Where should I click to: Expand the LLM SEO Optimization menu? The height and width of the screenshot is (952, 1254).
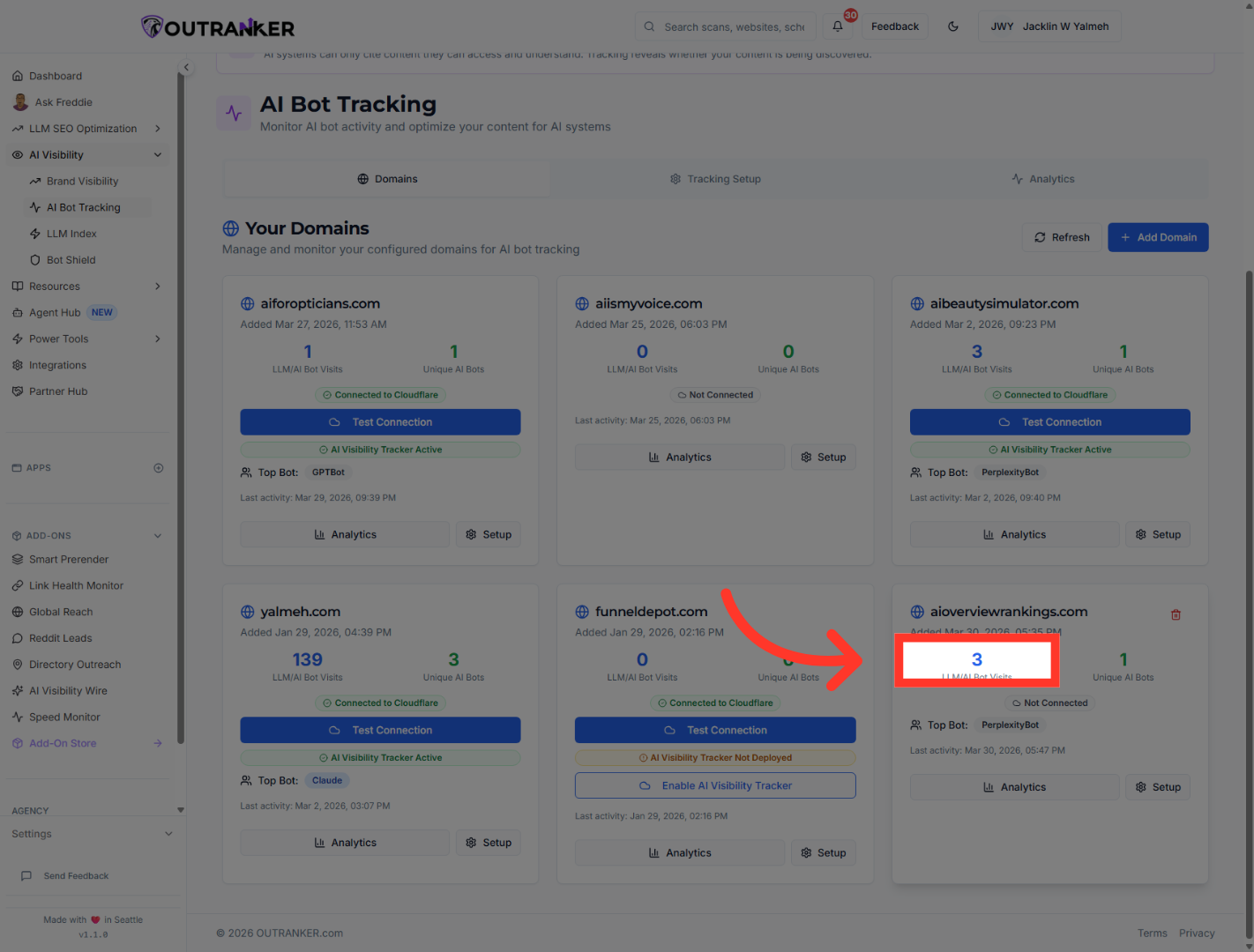[158, 129]
